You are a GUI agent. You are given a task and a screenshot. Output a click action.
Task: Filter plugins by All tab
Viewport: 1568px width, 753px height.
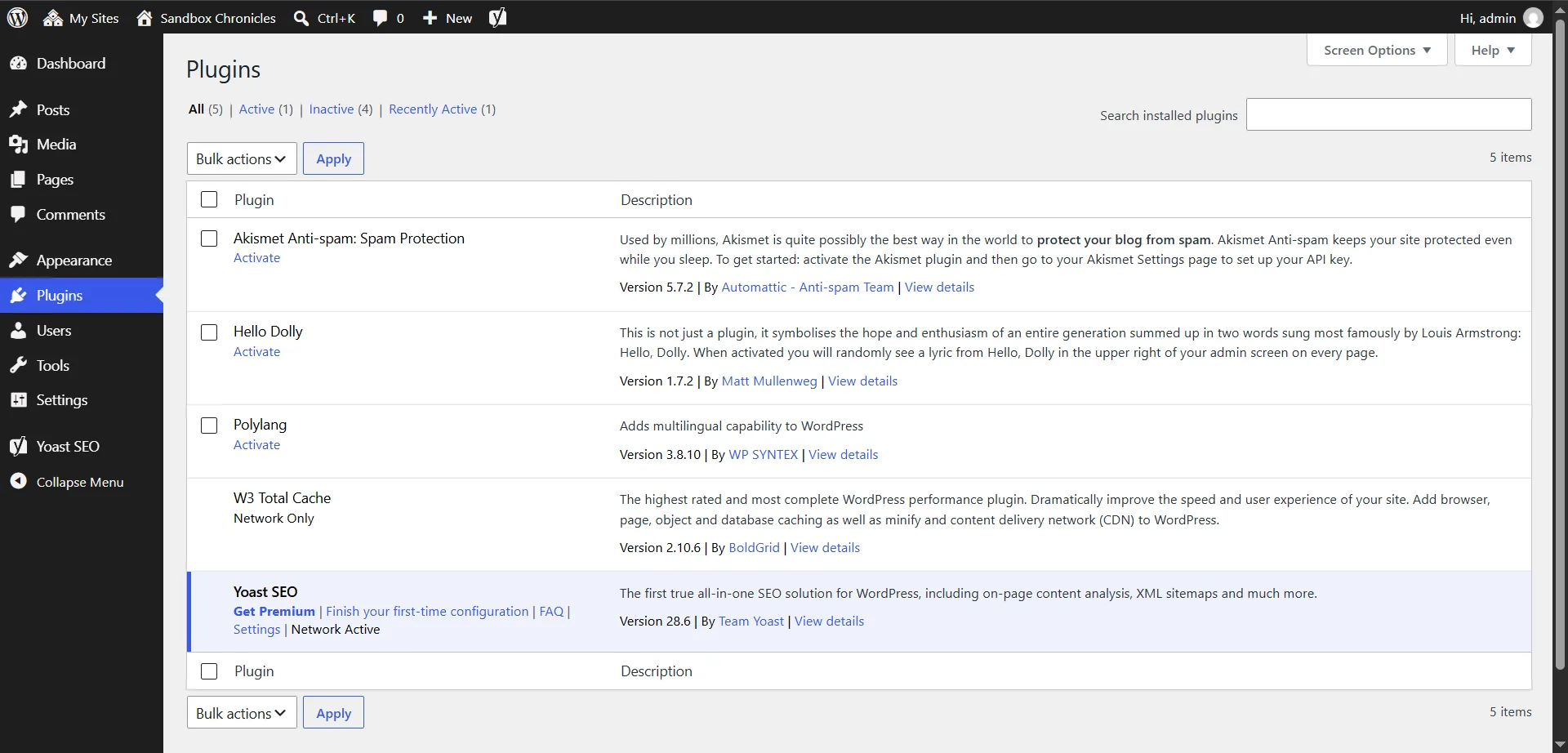coord(196,109)
